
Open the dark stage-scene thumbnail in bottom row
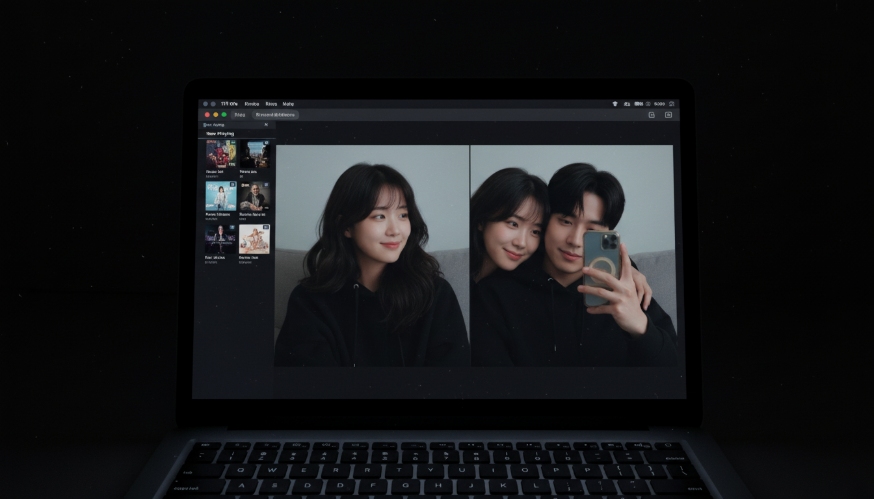220,239
